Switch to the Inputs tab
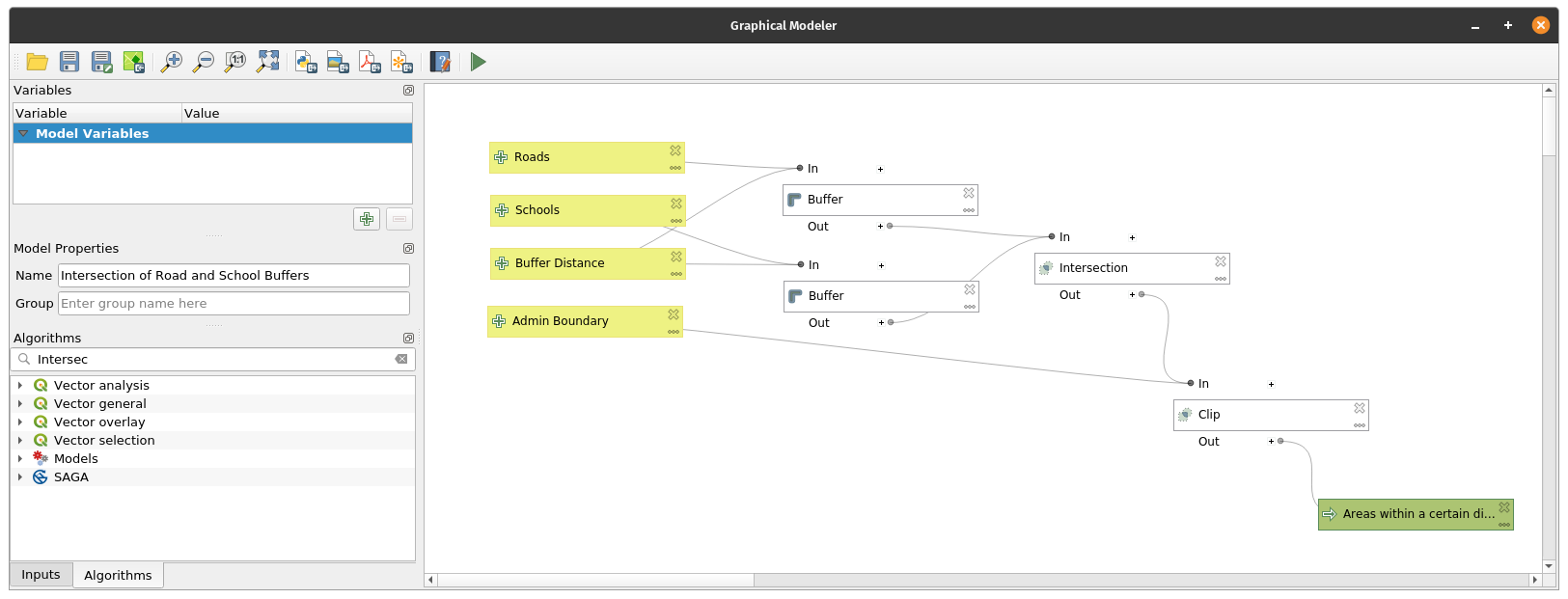The width and height of the screenshot is (1568, 599). point(41,575)
